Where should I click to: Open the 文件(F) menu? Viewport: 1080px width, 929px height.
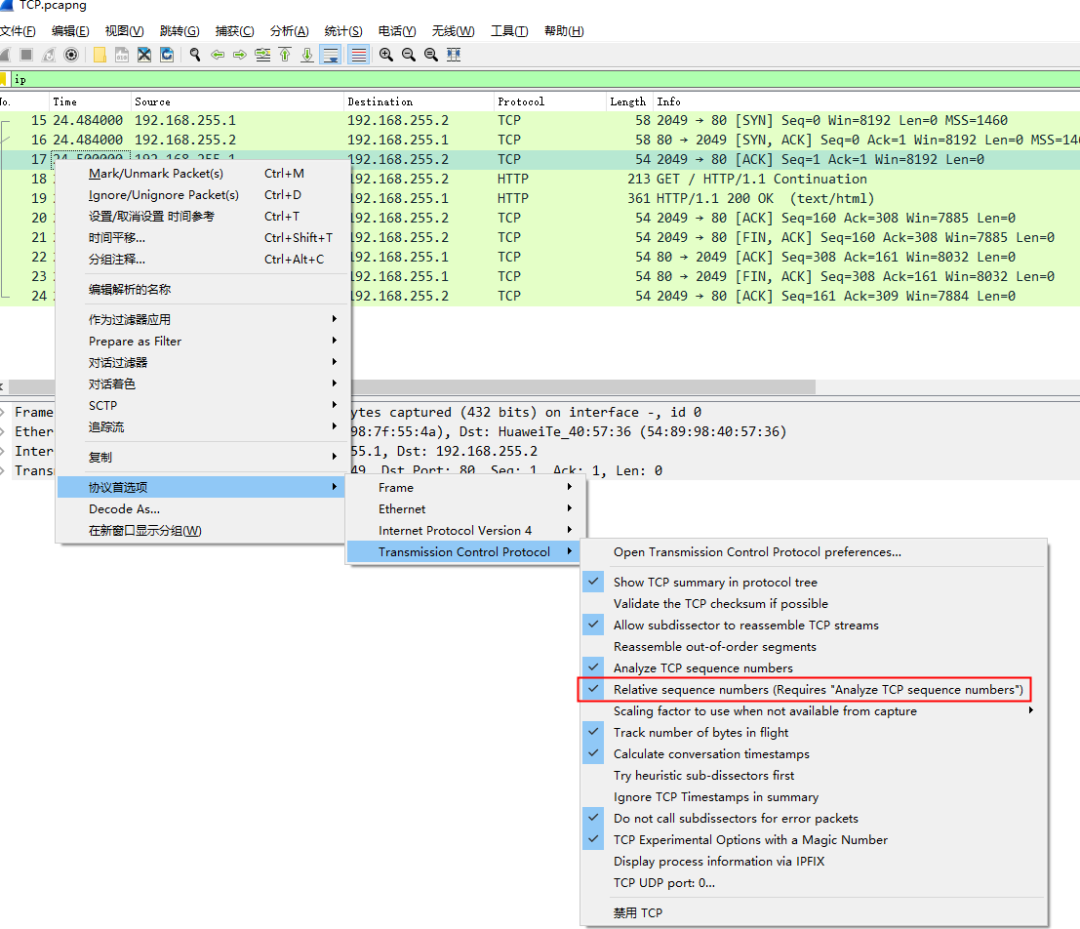tap(18, 31)
